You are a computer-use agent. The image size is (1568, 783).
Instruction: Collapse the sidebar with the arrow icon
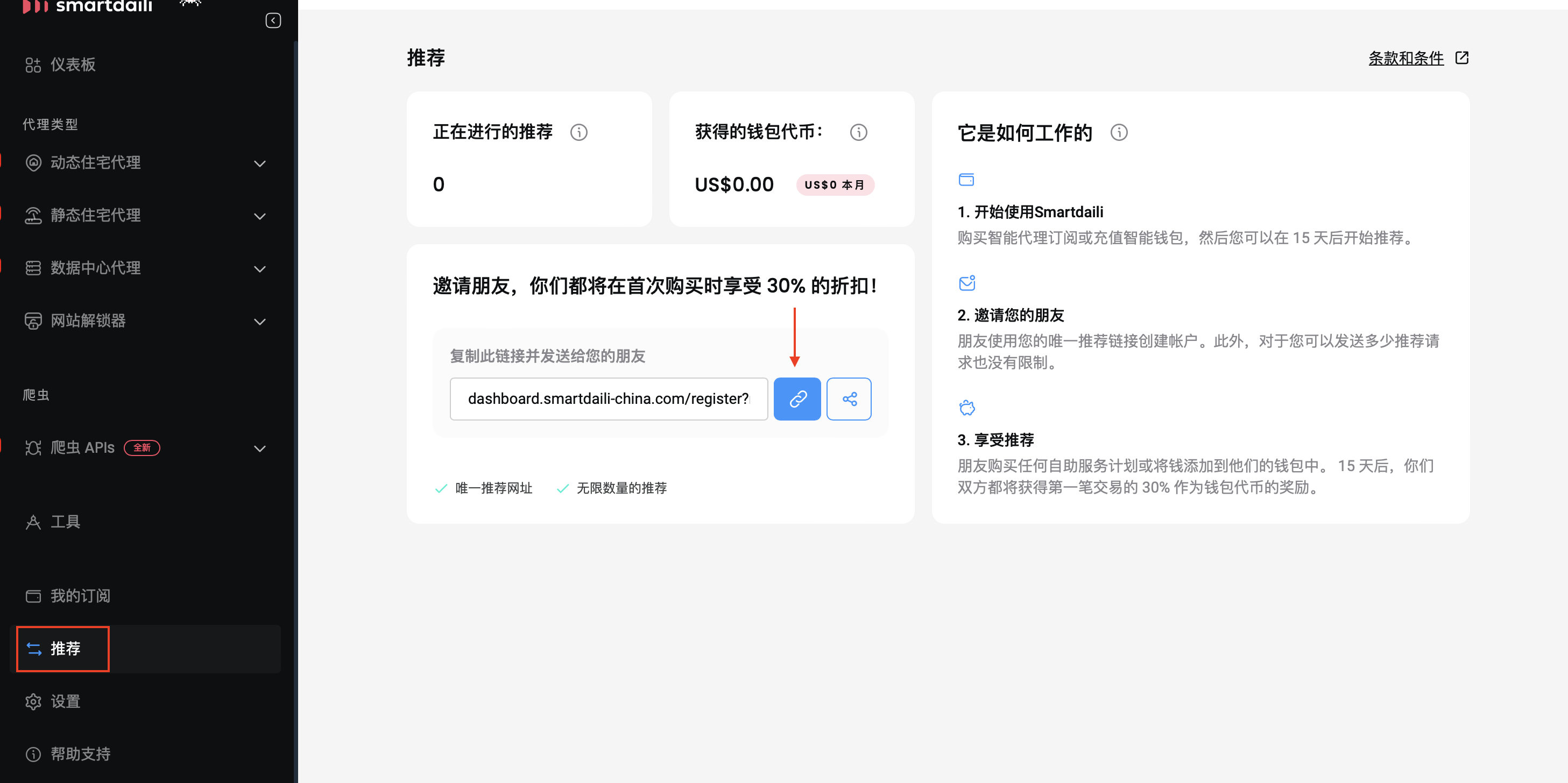coord(273,20)
